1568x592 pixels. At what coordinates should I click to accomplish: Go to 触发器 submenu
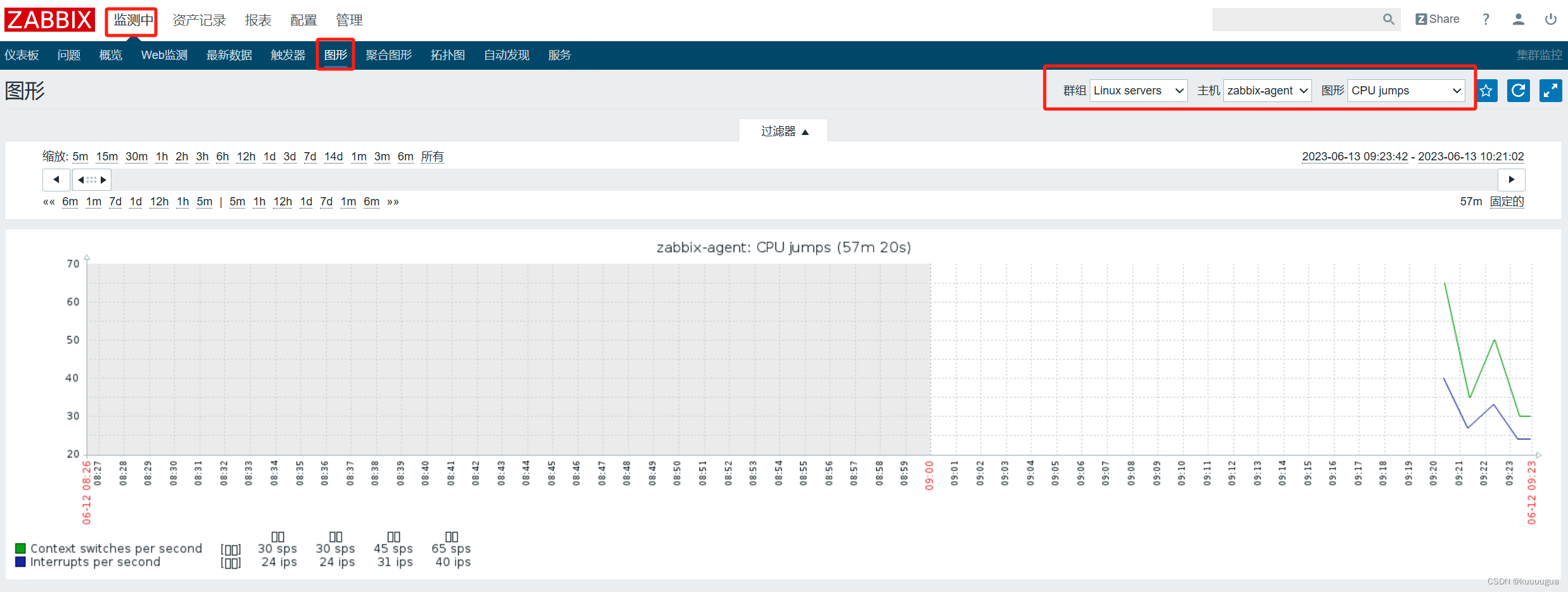(x=288, y=55)
